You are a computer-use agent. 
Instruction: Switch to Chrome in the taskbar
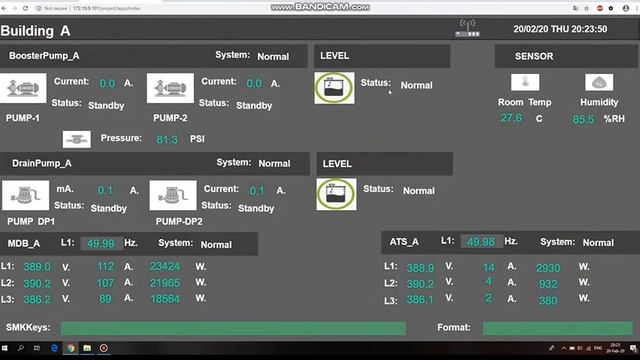coord(71,348)
